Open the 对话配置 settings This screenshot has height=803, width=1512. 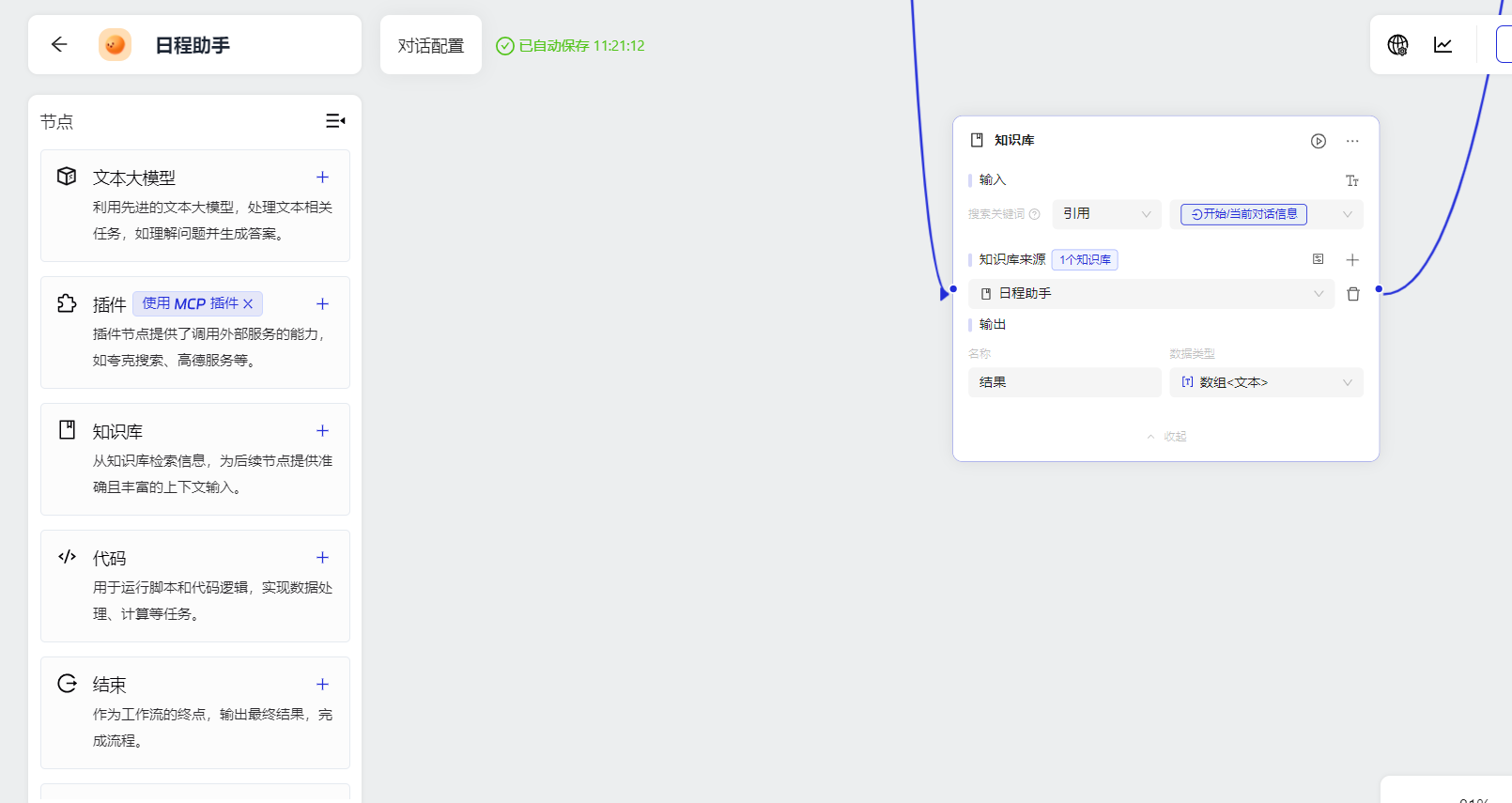point(431,45)
